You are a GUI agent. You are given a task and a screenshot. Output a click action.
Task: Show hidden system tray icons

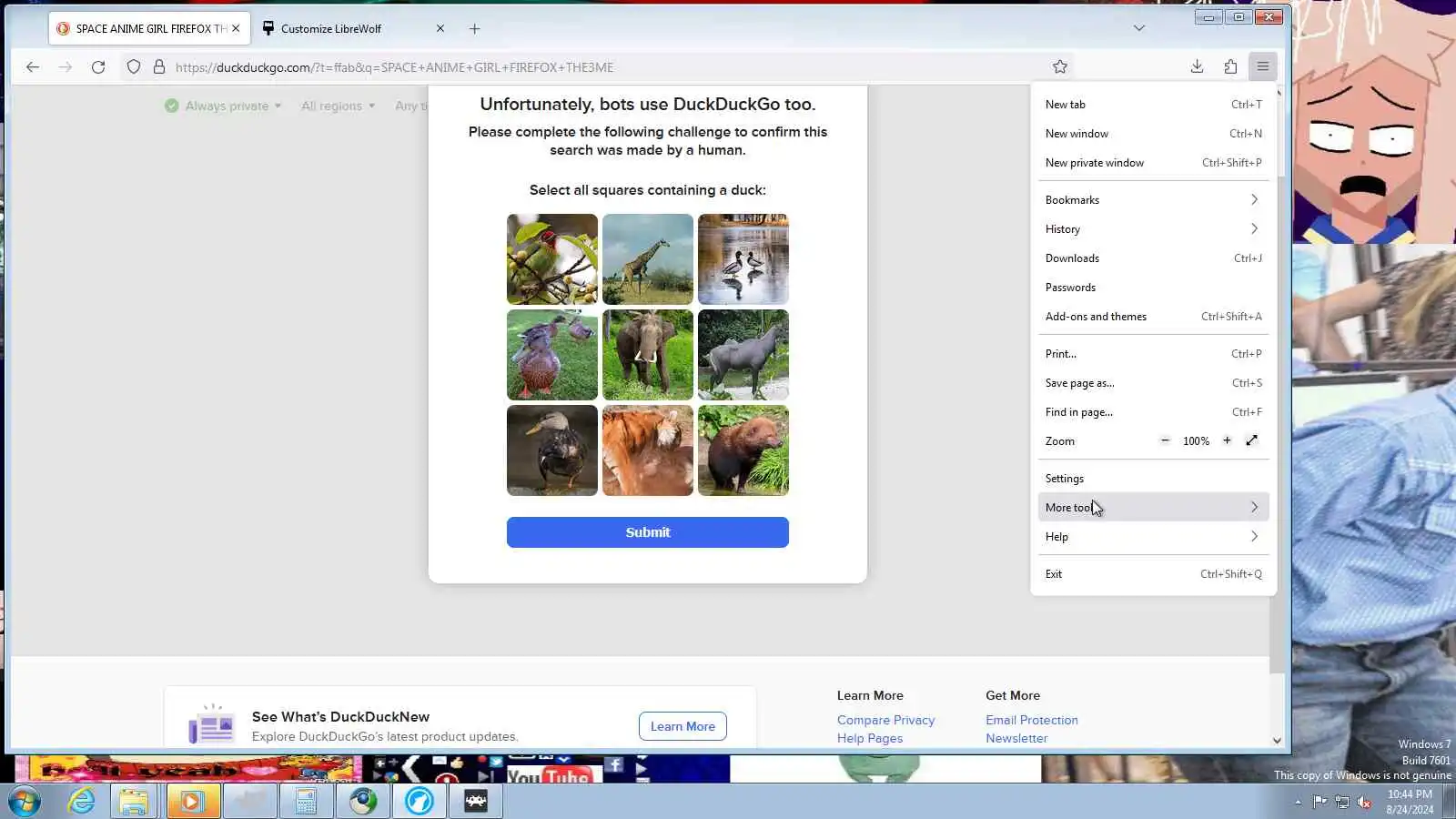[1298, 802]
